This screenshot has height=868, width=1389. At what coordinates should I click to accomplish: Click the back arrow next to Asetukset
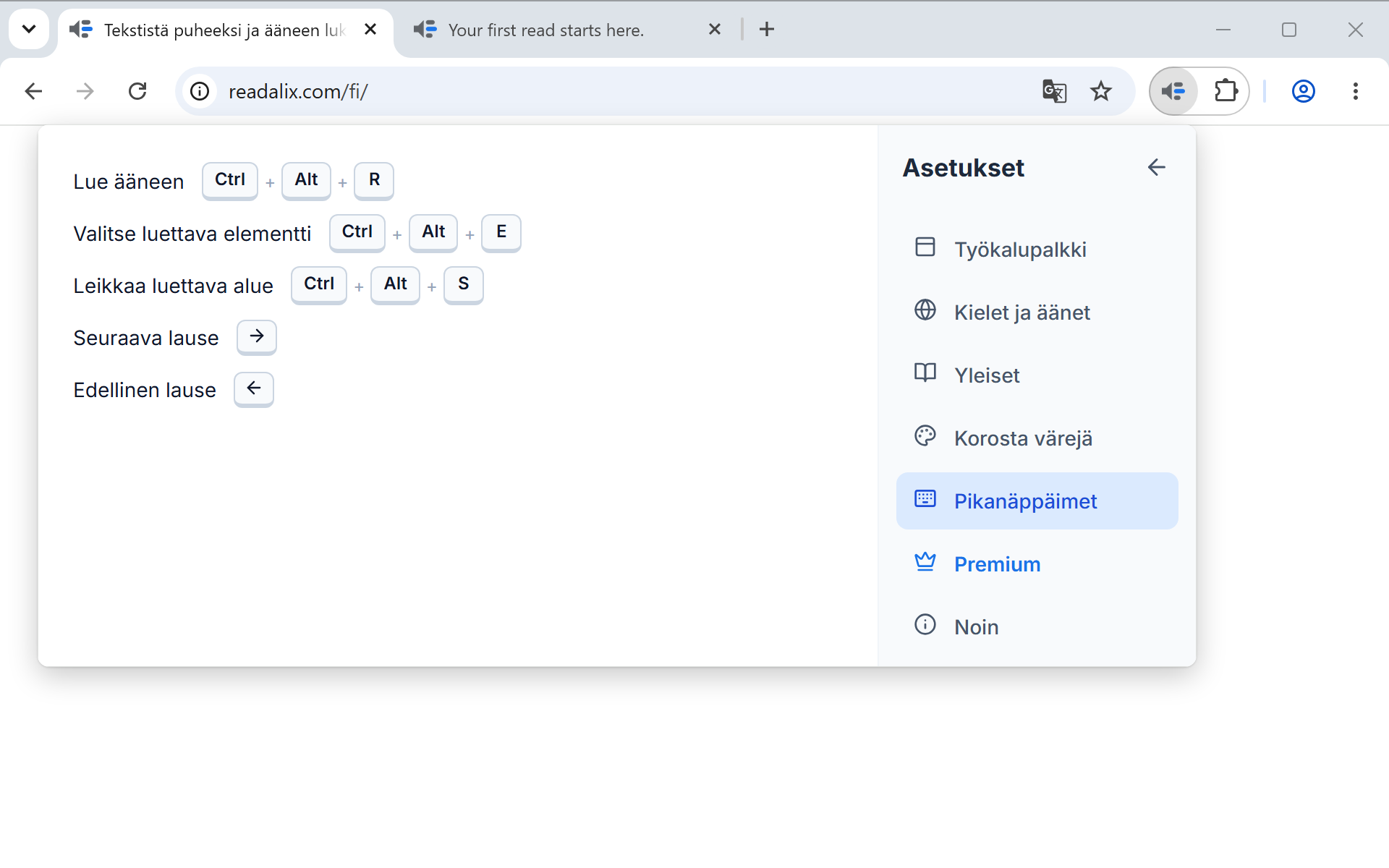point(1156,167)
